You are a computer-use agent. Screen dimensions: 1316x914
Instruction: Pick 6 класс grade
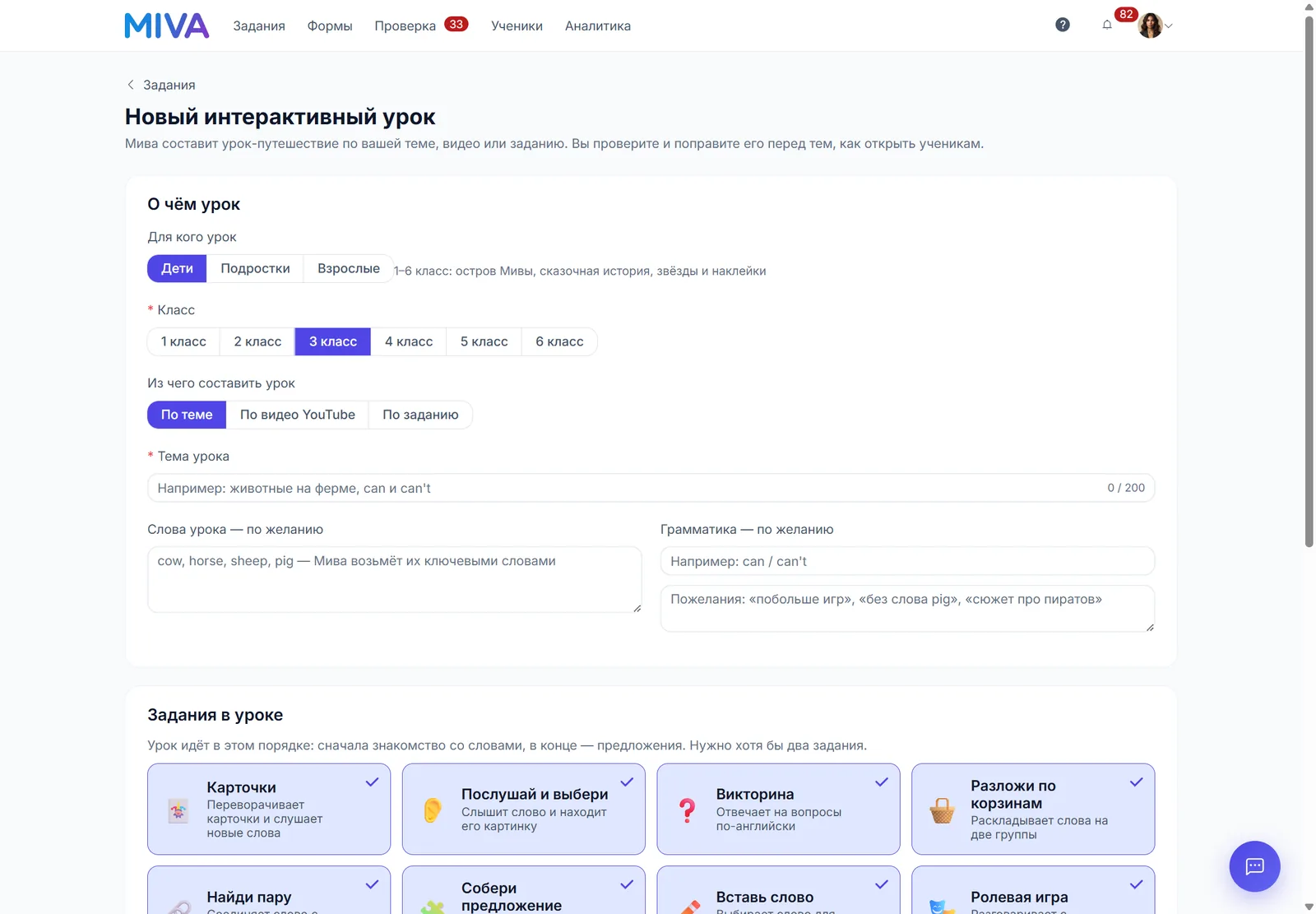(559, 341)
